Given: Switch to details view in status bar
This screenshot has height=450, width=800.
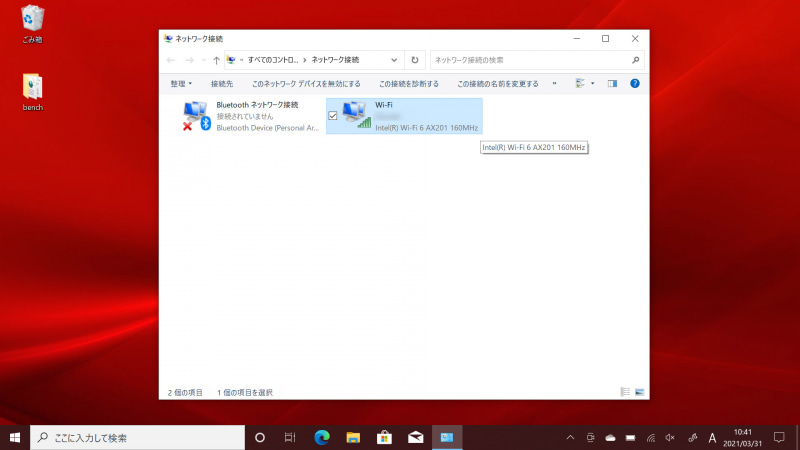Looking at the screenshot, I should (x=625, y=392).
